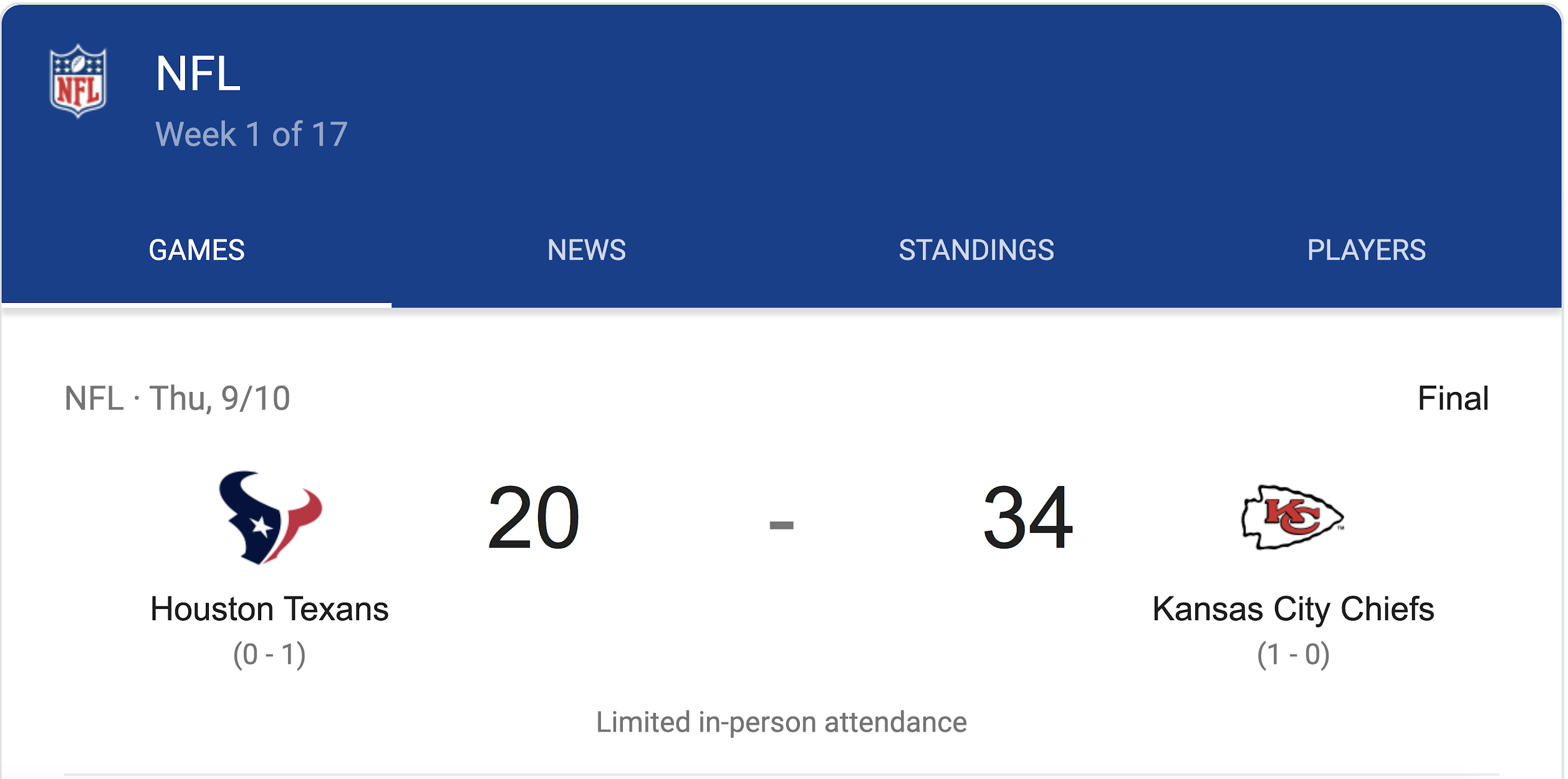1568x779 pixels.
Task: Click the Chiefs score of 34
Action: pos(1027,517)
